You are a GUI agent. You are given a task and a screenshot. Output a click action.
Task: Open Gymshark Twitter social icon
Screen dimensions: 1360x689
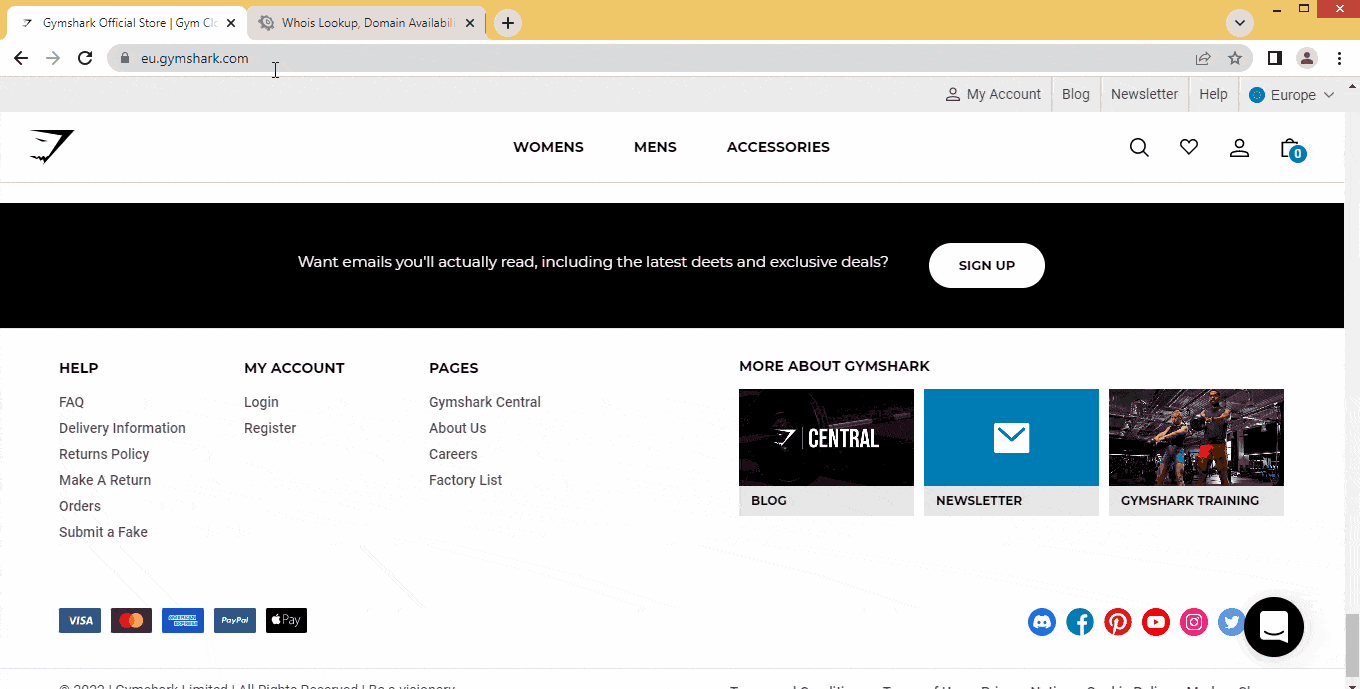(1231, 622)
